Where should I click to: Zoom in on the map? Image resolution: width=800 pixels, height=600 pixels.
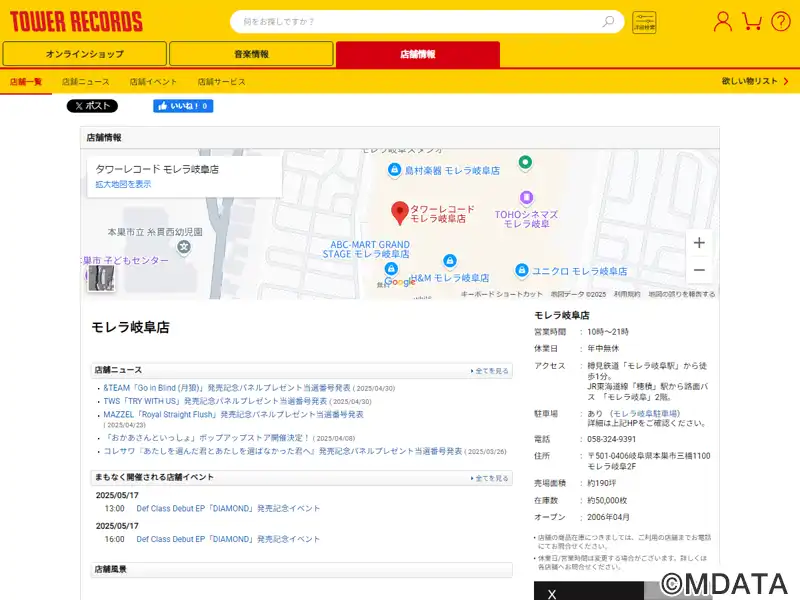tap(699, 243)
